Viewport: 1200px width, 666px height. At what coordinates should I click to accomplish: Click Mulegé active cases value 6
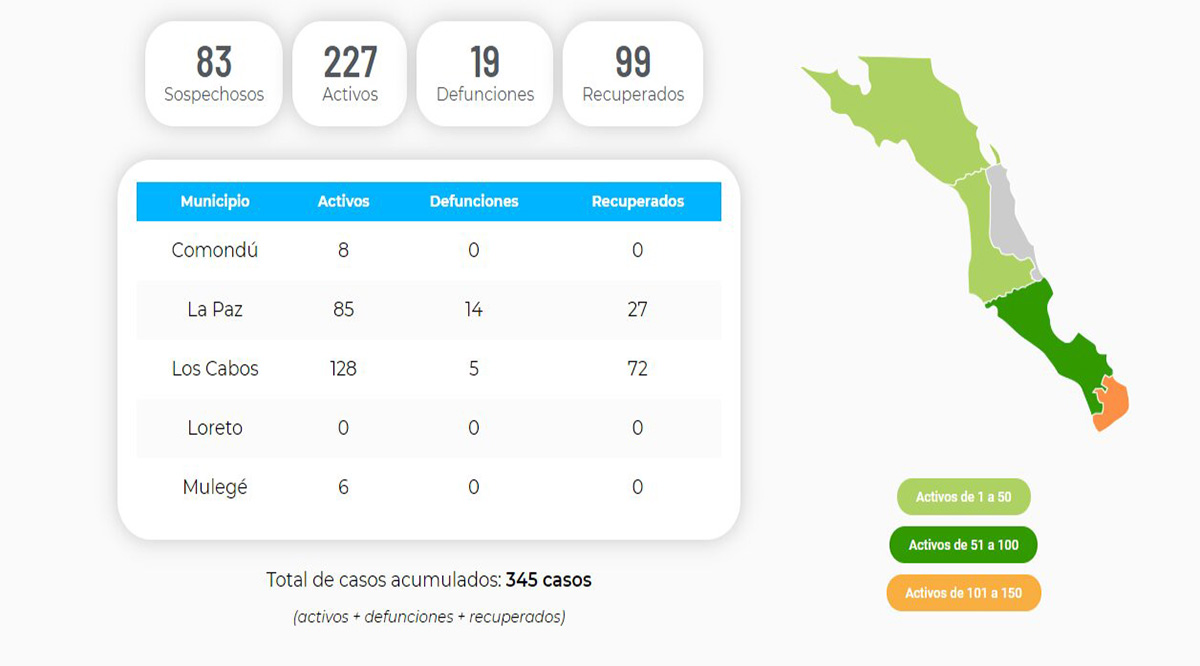[x=343, y=487]
